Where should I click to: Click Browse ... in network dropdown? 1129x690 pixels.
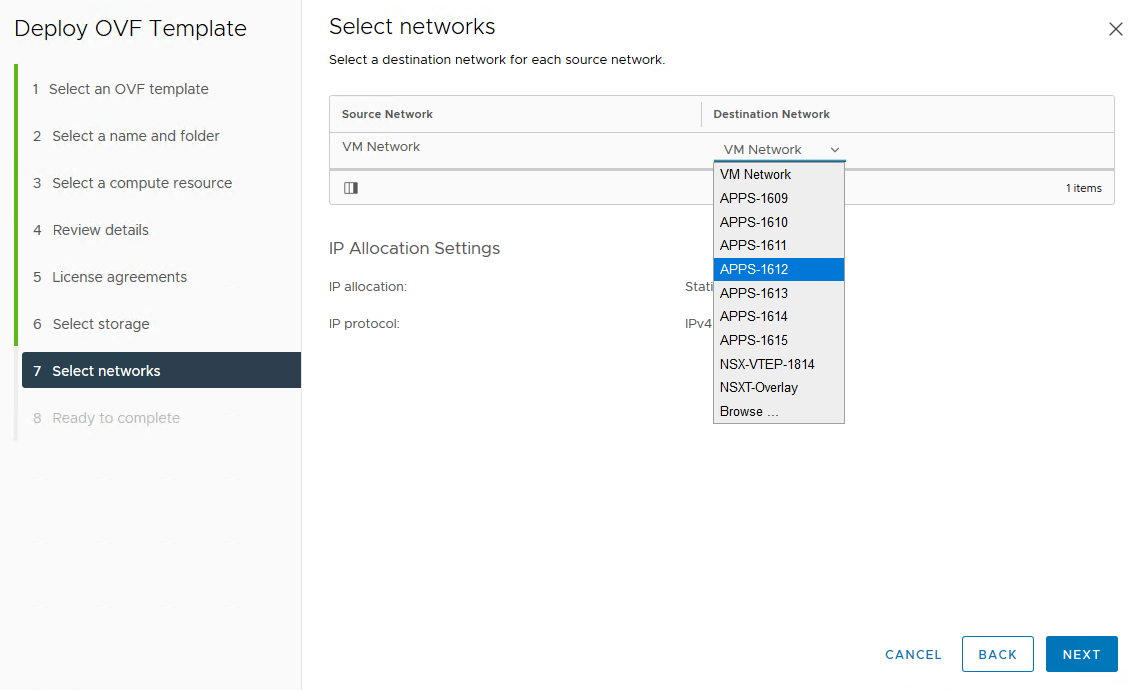[749, 411]
